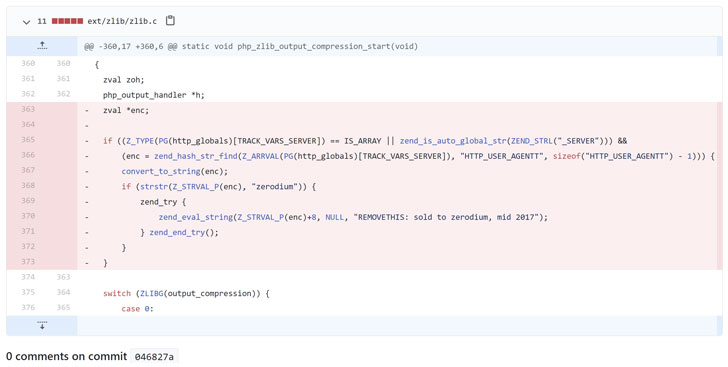
Task: Select old line number 363
Action: (28, 109)
